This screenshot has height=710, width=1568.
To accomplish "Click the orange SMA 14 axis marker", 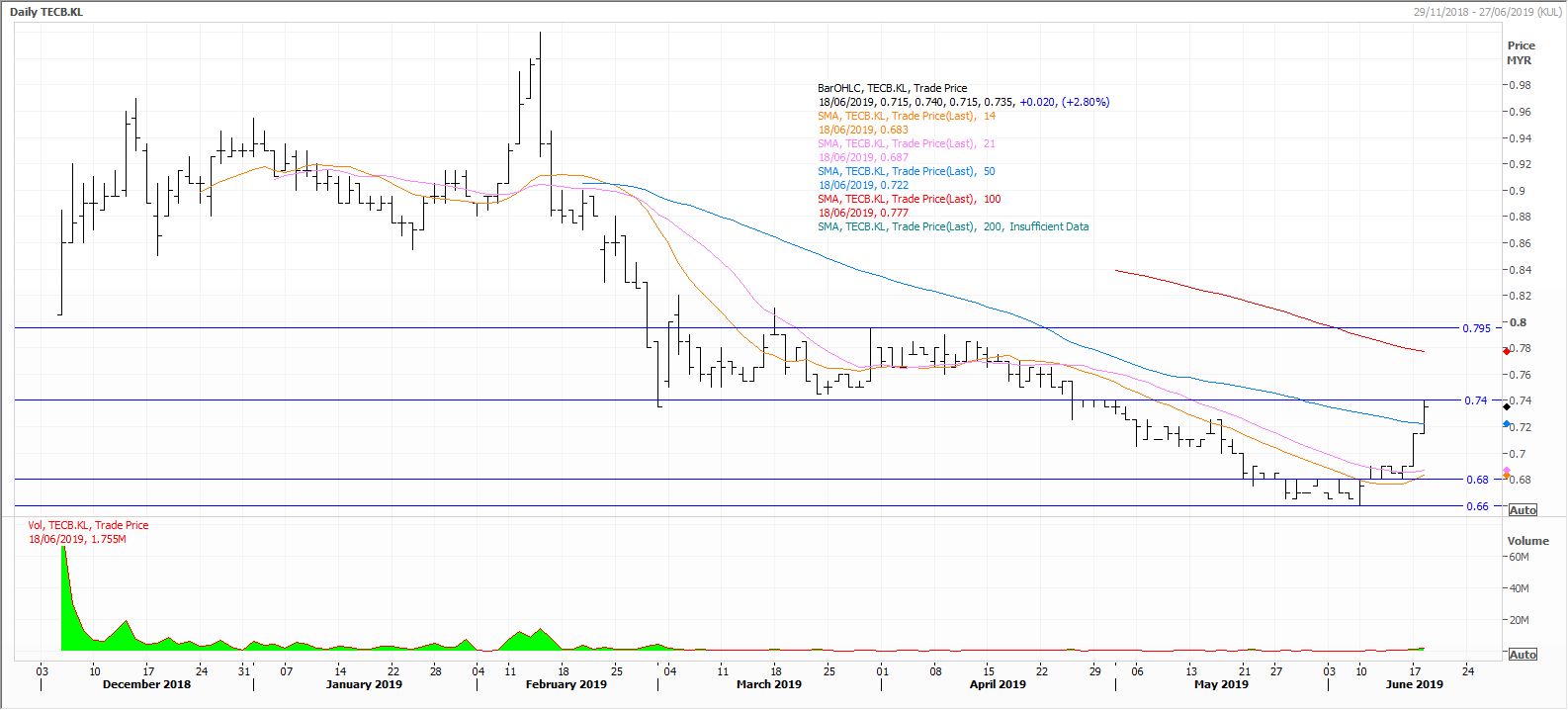I will pos(1506,477).
